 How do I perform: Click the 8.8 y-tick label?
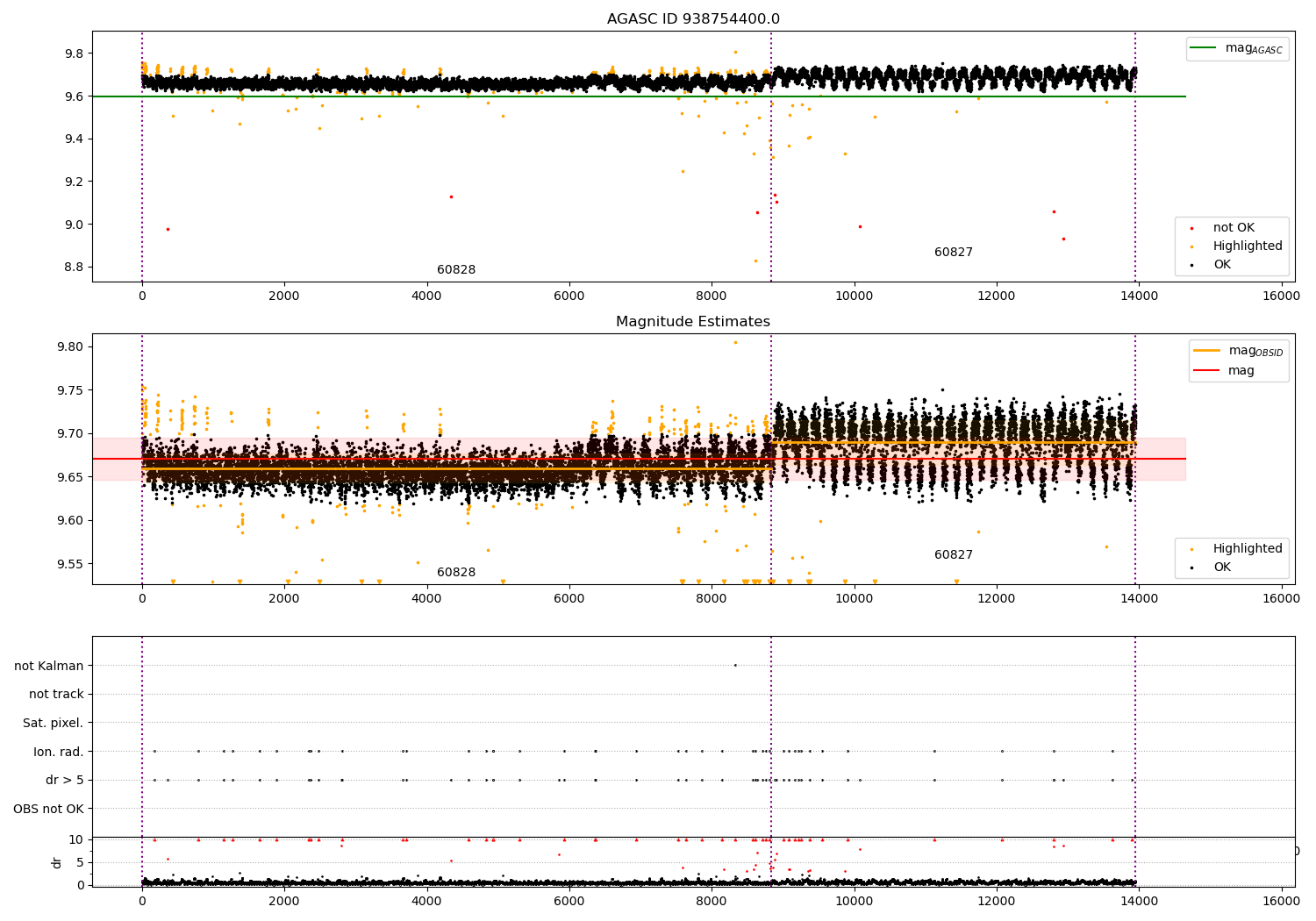click(73, 268)
